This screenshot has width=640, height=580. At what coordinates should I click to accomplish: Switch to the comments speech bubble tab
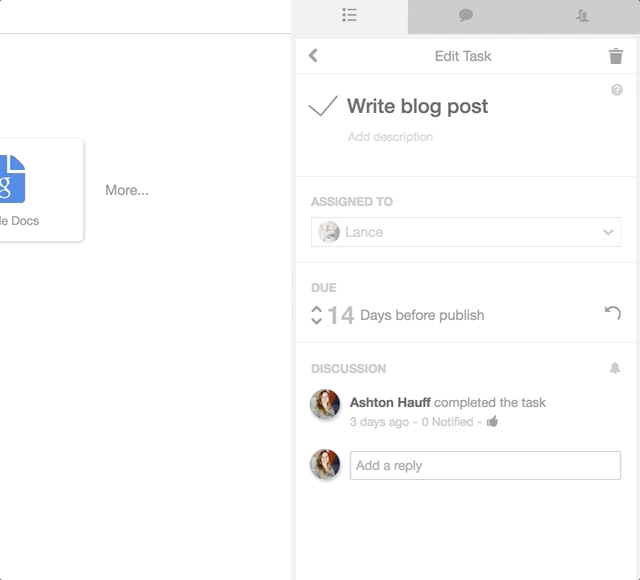coord(466,16)
